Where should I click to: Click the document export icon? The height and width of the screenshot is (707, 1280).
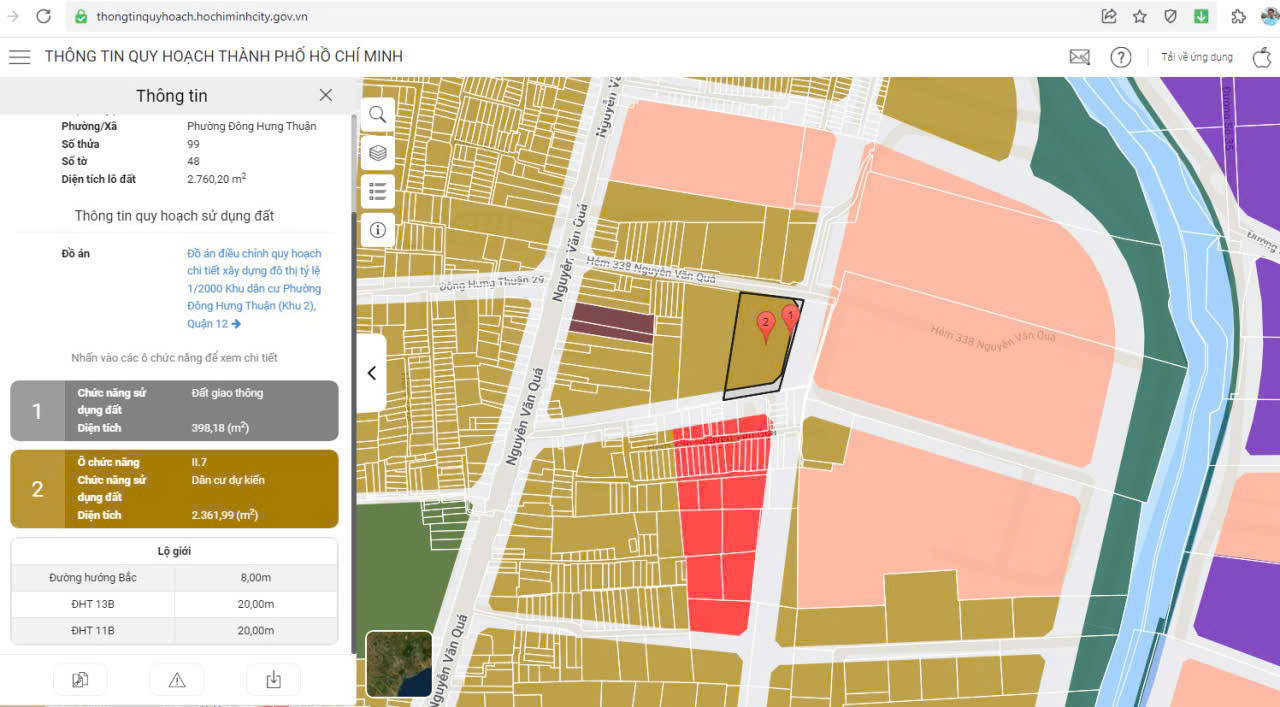(80, 680)
